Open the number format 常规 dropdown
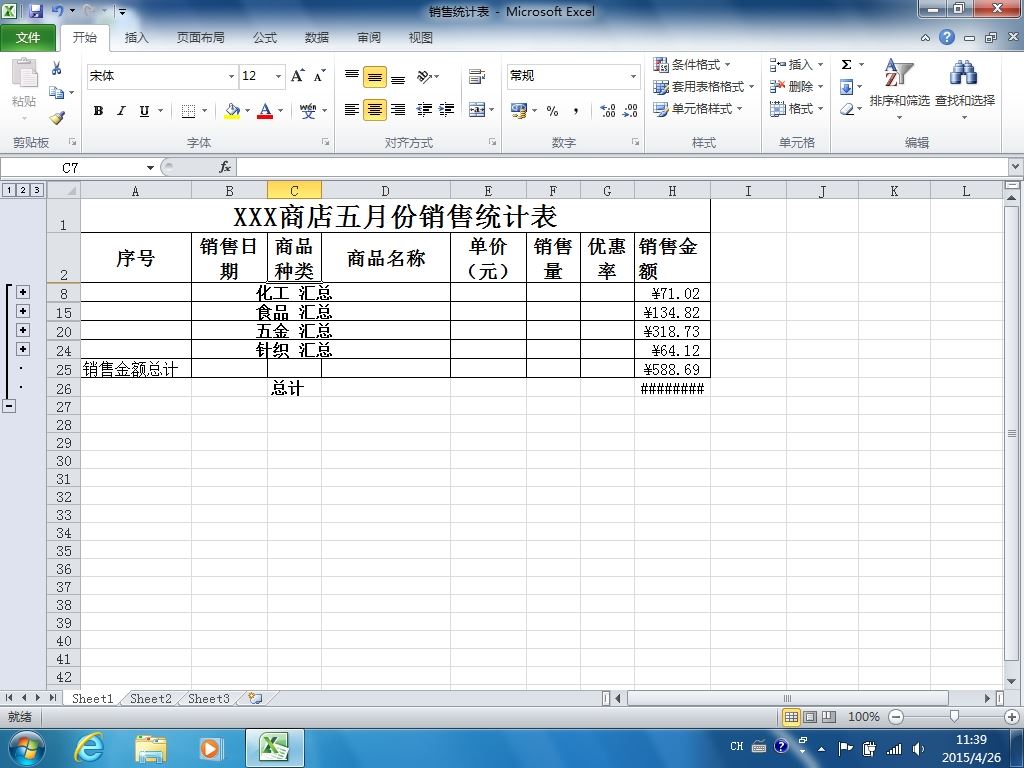1024x768 pixels. pos(633,76)
